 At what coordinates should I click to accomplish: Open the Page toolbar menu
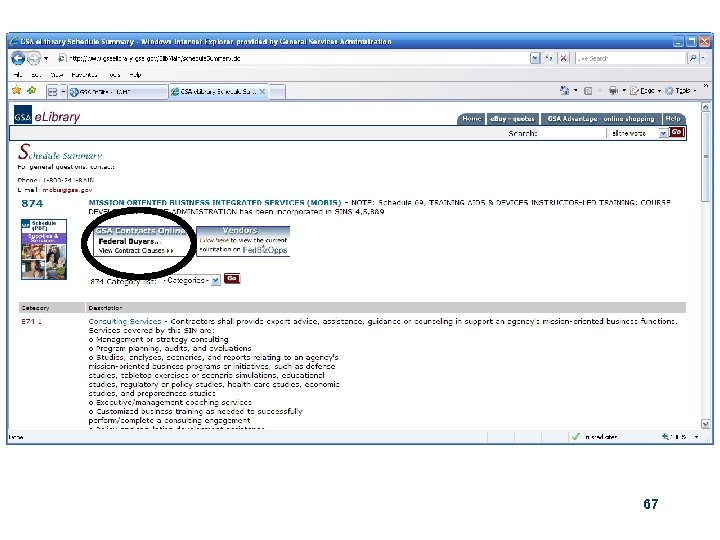tap(646, 91)
